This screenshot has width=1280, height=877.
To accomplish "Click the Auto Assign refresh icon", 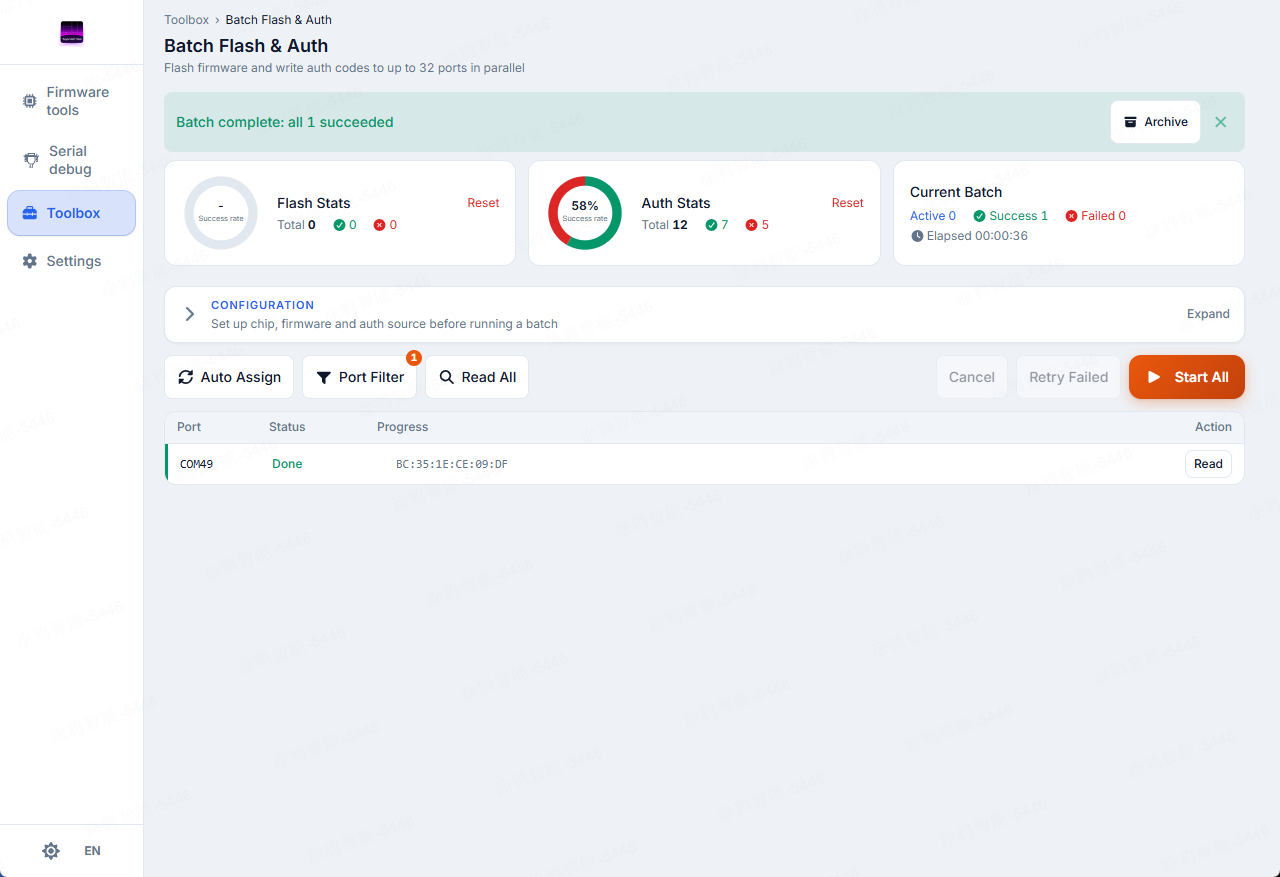I will (186, 377).
